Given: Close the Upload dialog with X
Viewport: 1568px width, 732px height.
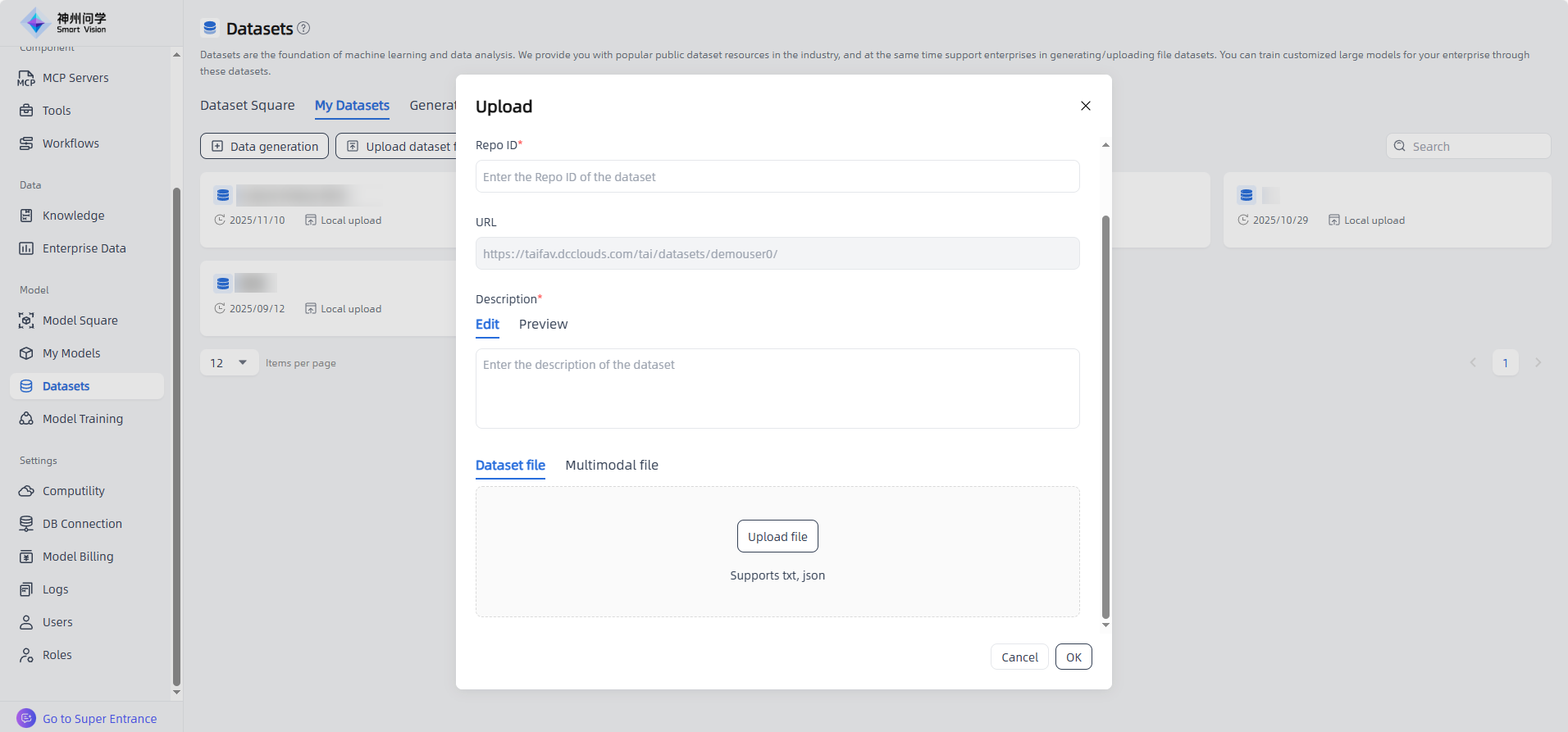Looking at the screenshot, I should 1085,106.
